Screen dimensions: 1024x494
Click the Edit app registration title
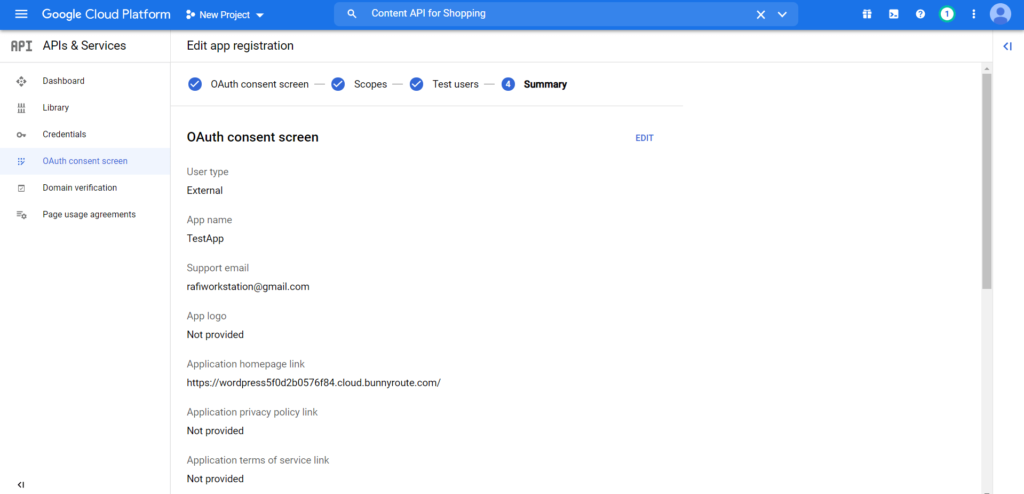(240, 46)
